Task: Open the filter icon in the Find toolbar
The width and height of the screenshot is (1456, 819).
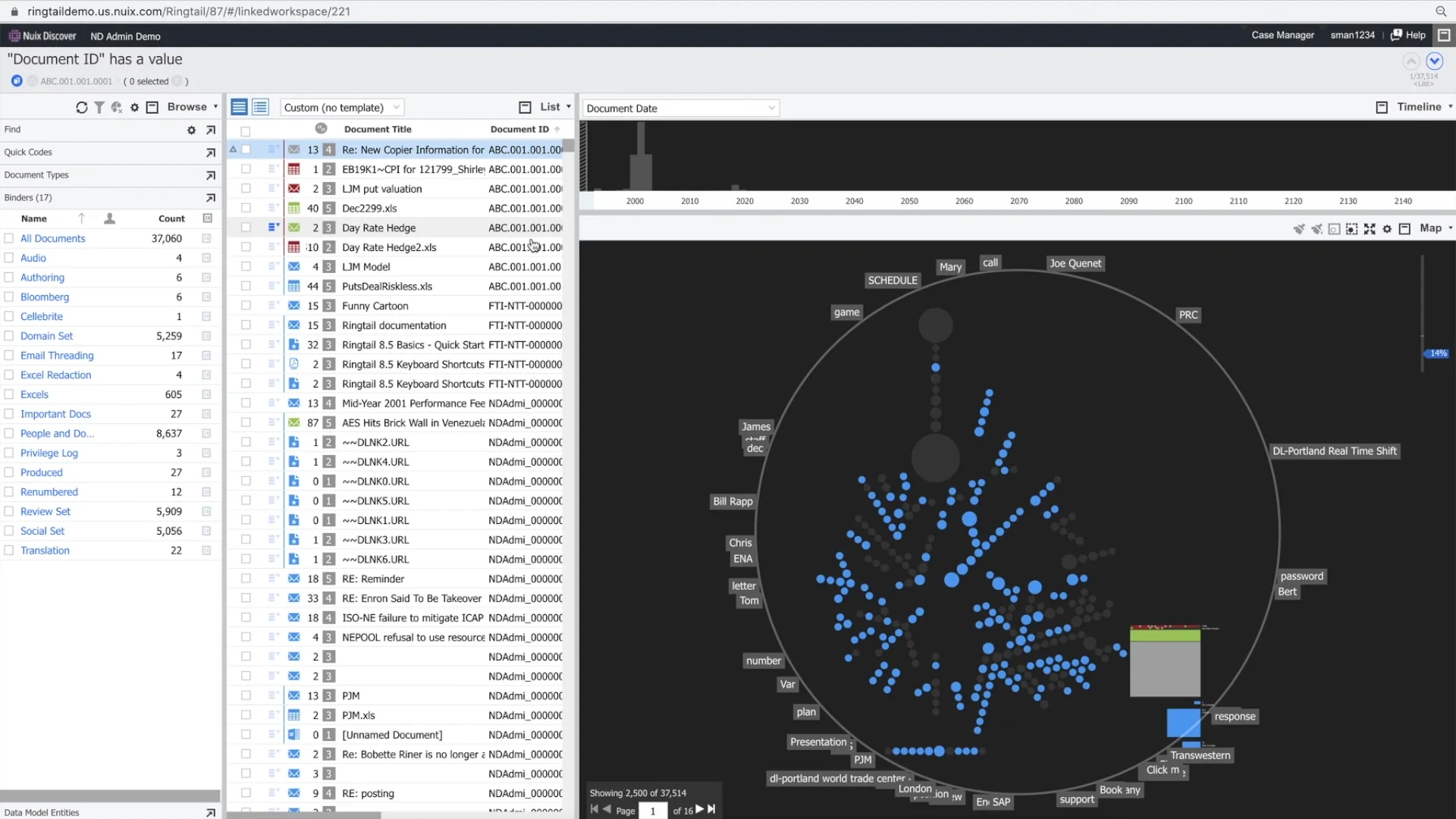Action: [99, 107]
